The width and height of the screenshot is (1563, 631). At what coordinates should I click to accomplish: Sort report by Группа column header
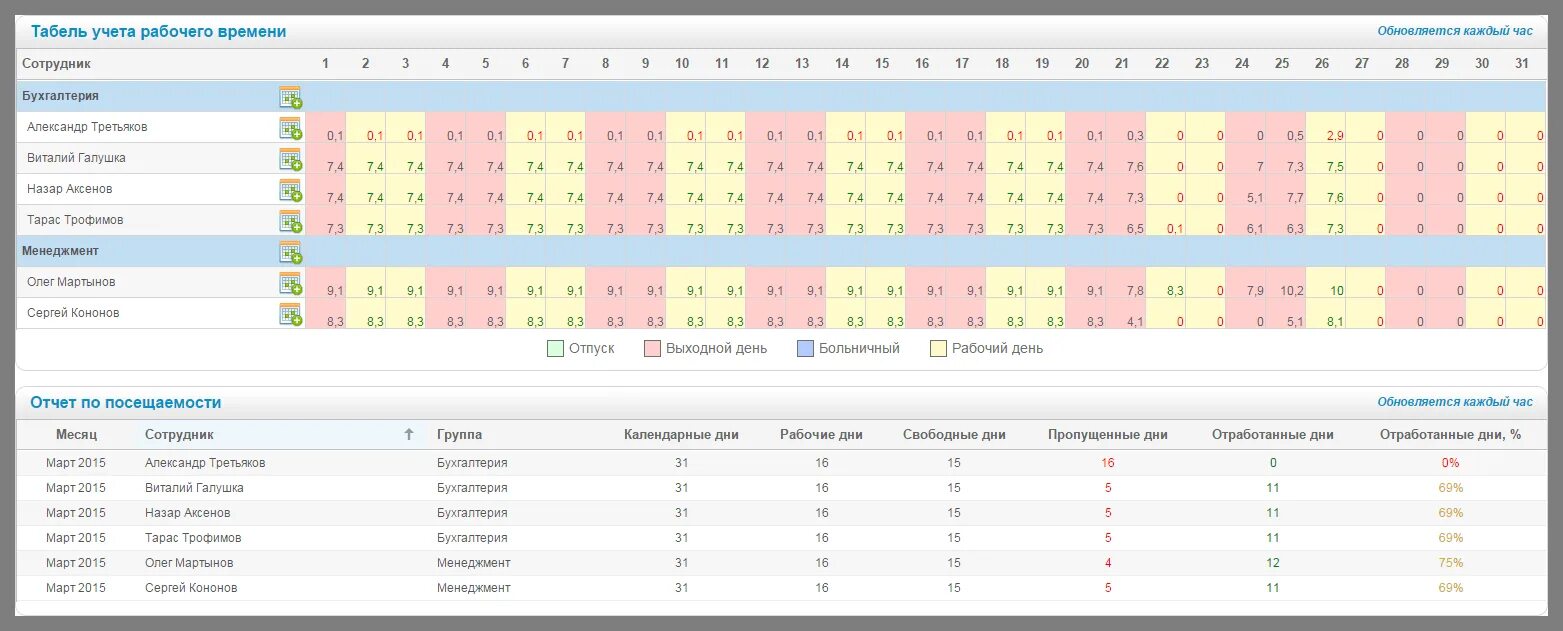[459, 434]
